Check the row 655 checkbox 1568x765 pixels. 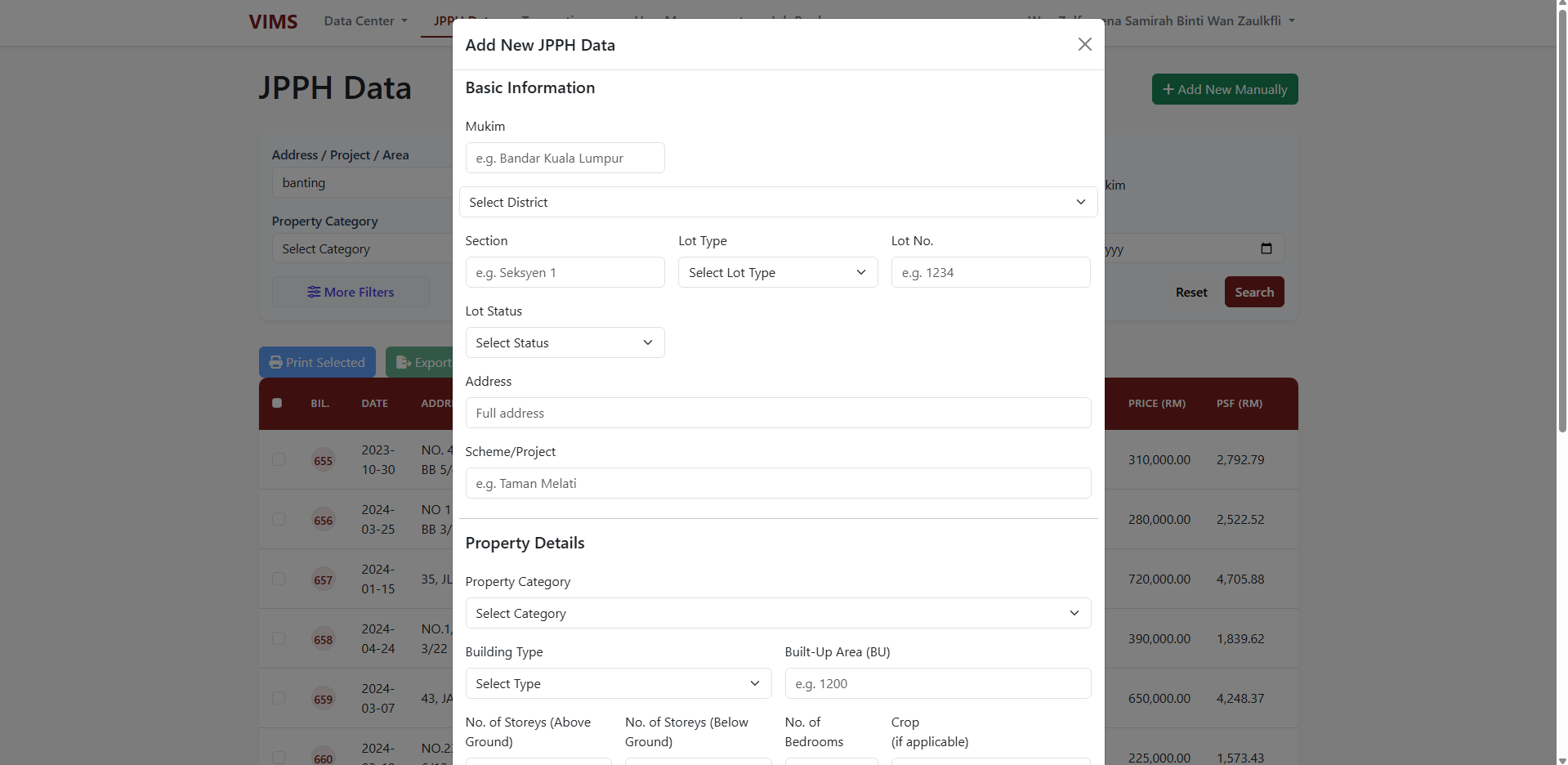[x=279, y=459]
